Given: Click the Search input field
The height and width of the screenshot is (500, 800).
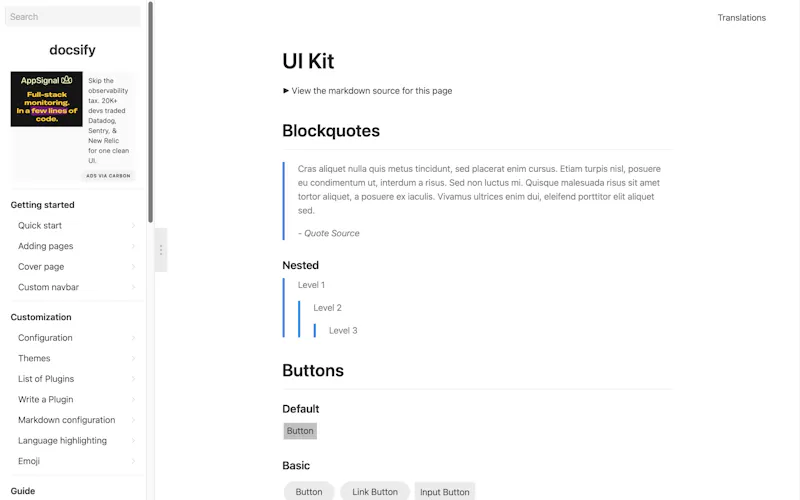Looking at the screenshot, I should (x=72, y=16).
